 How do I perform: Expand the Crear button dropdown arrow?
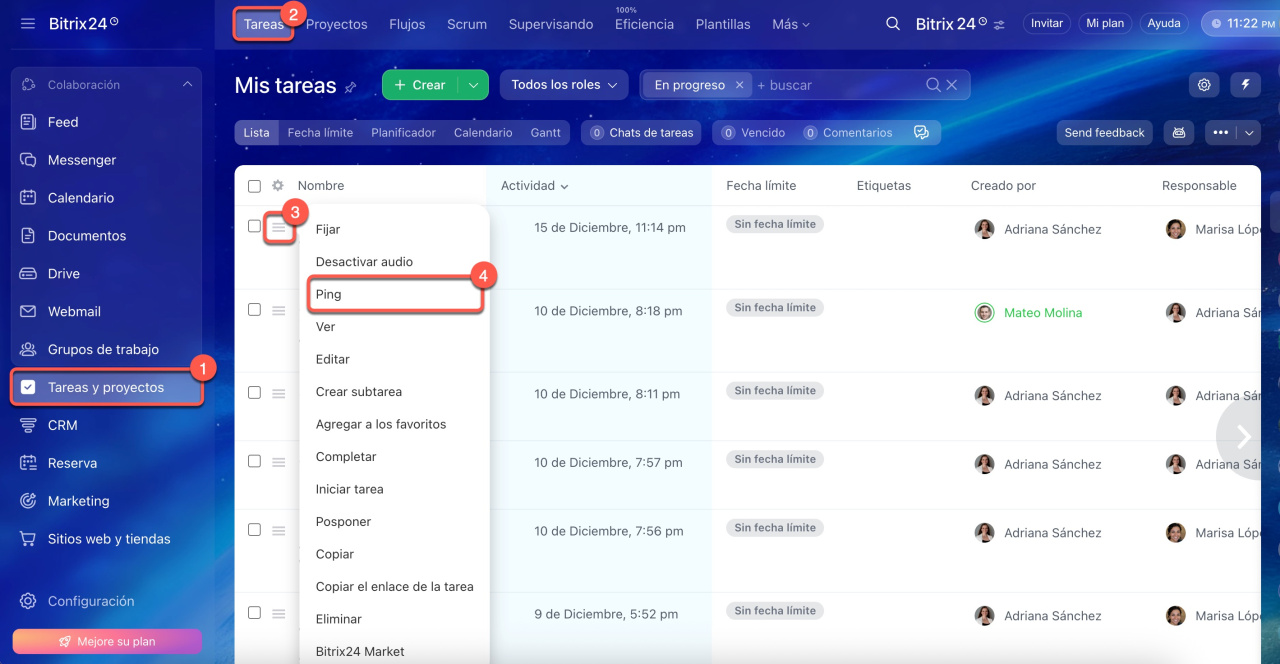tap(473, 85)
